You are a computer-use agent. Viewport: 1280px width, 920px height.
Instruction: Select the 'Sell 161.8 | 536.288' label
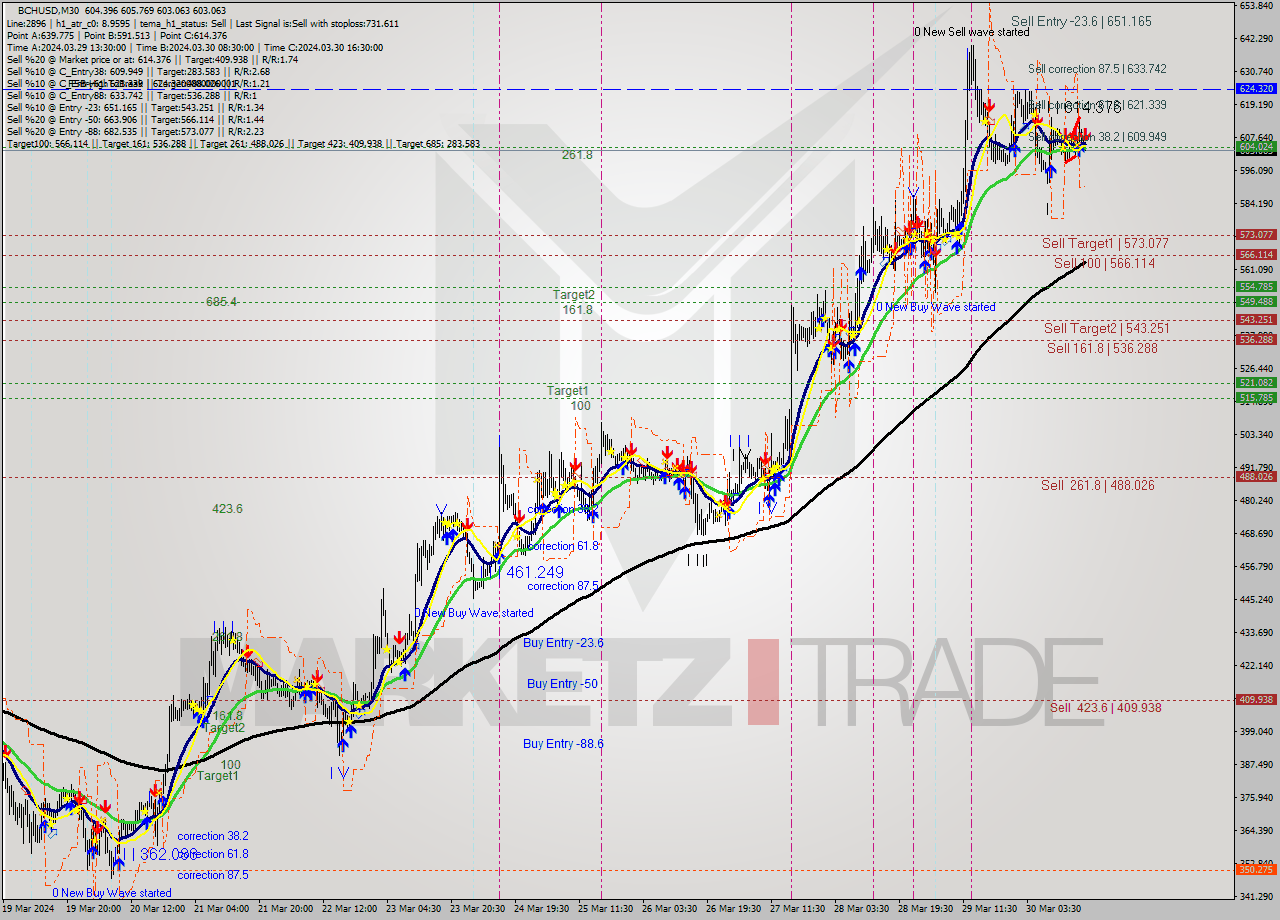click(x=1102, y=348)
